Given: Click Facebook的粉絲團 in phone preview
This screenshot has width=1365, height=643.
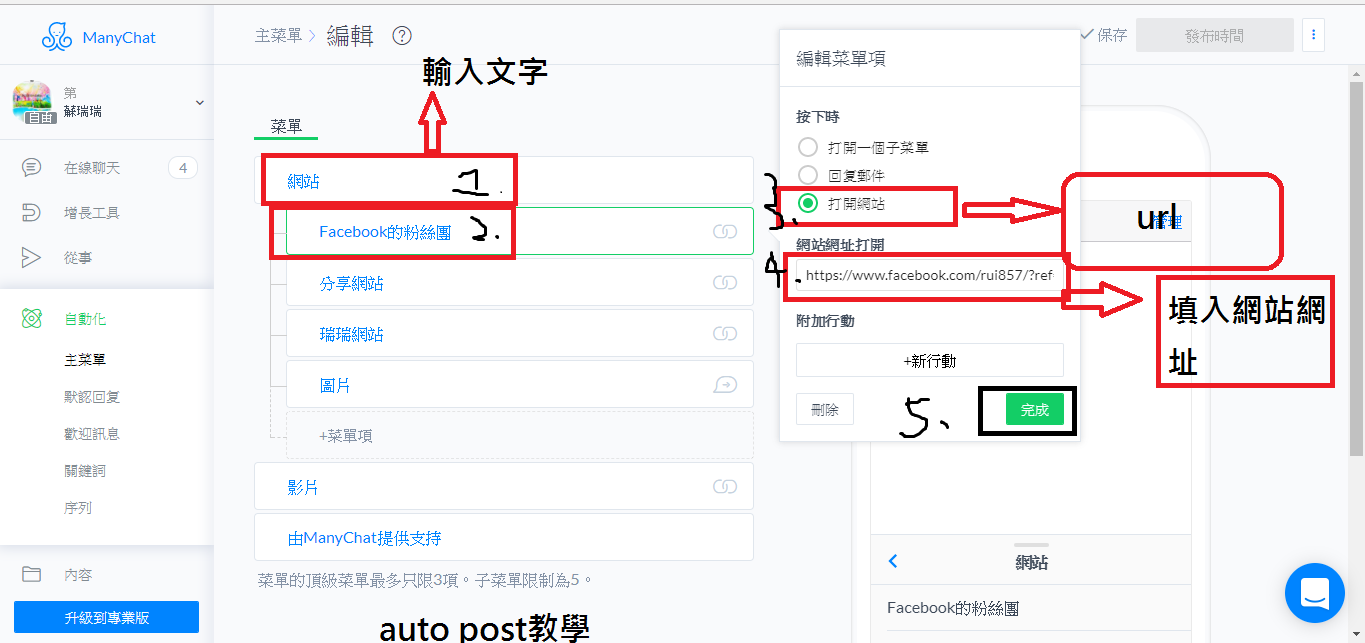Looking at the screenshot, I should click(x=953, y=607).
